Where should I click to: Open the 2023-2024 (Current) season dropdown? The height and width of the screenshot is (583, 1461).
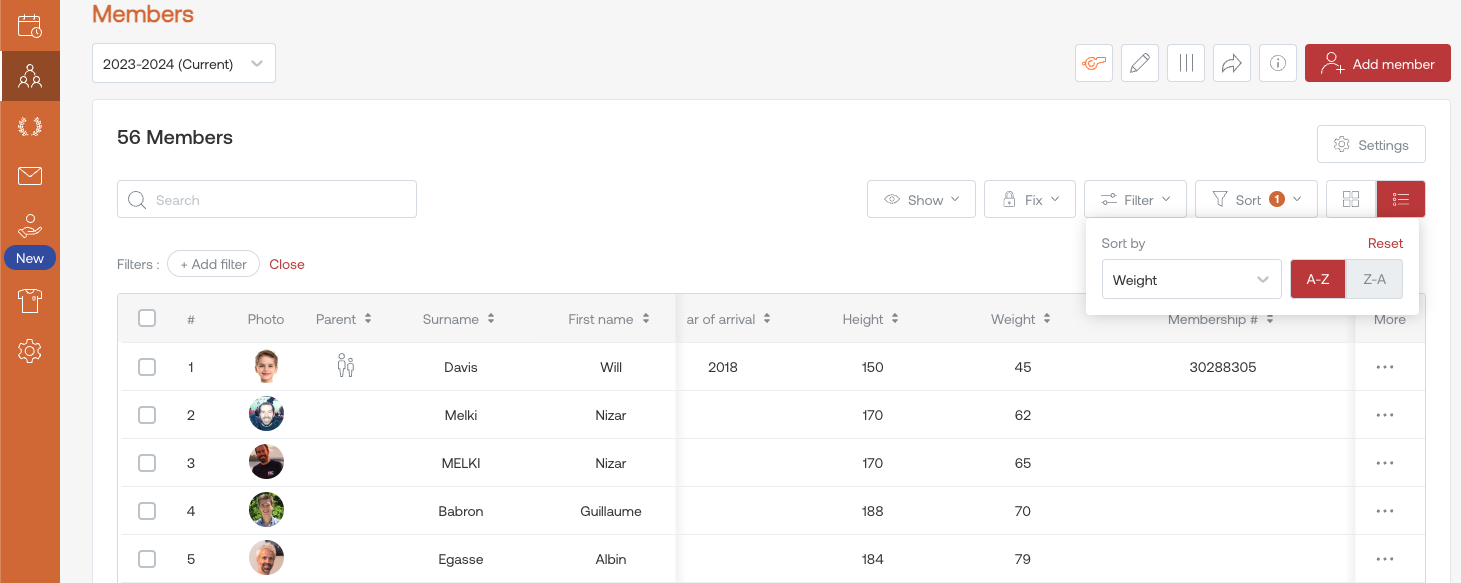click(x=184, y=63)
